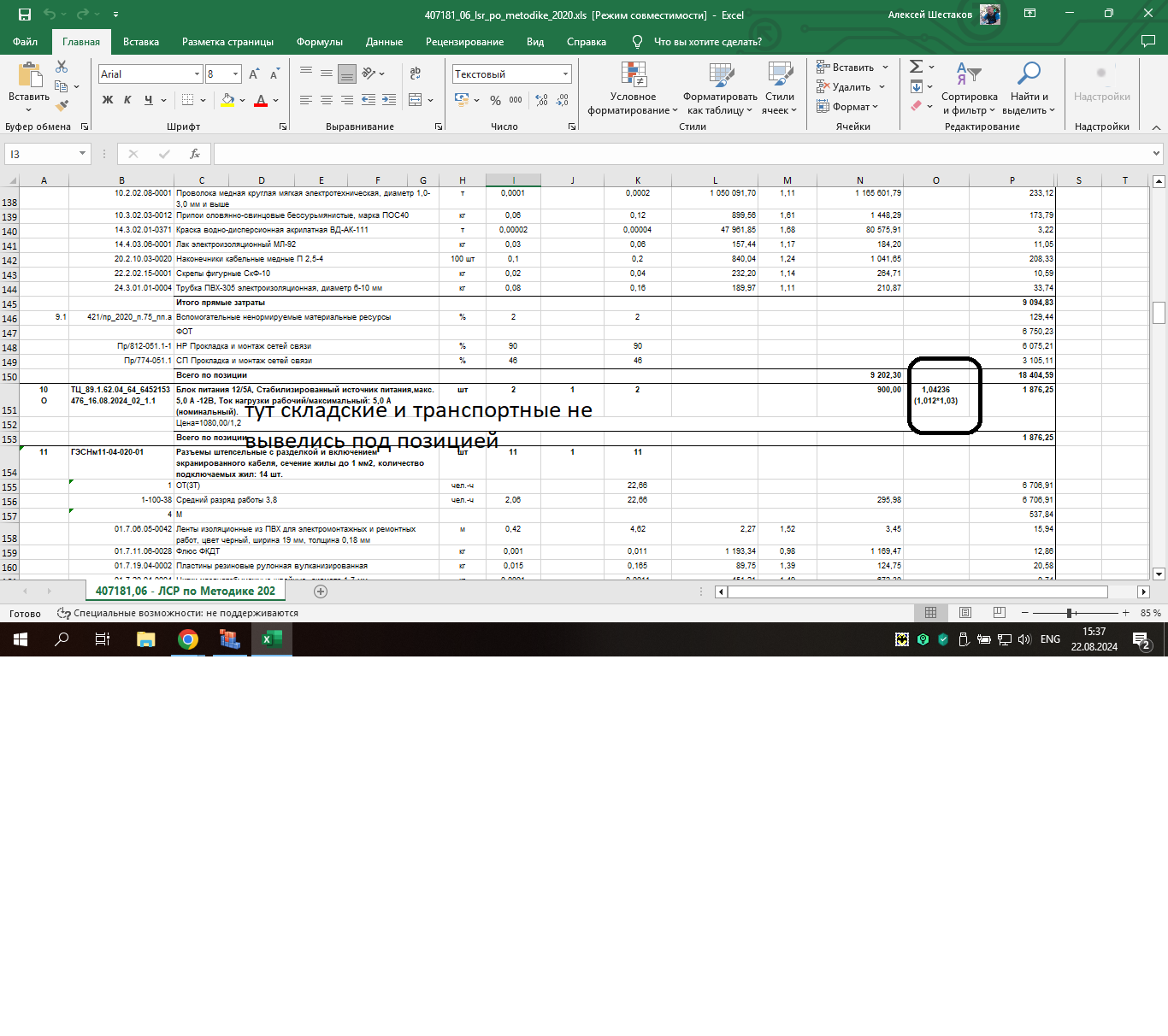This screenshot has height=1036, width=1168.
Task: Click the Increase Font Size icon
Action: tap(254, 74)
